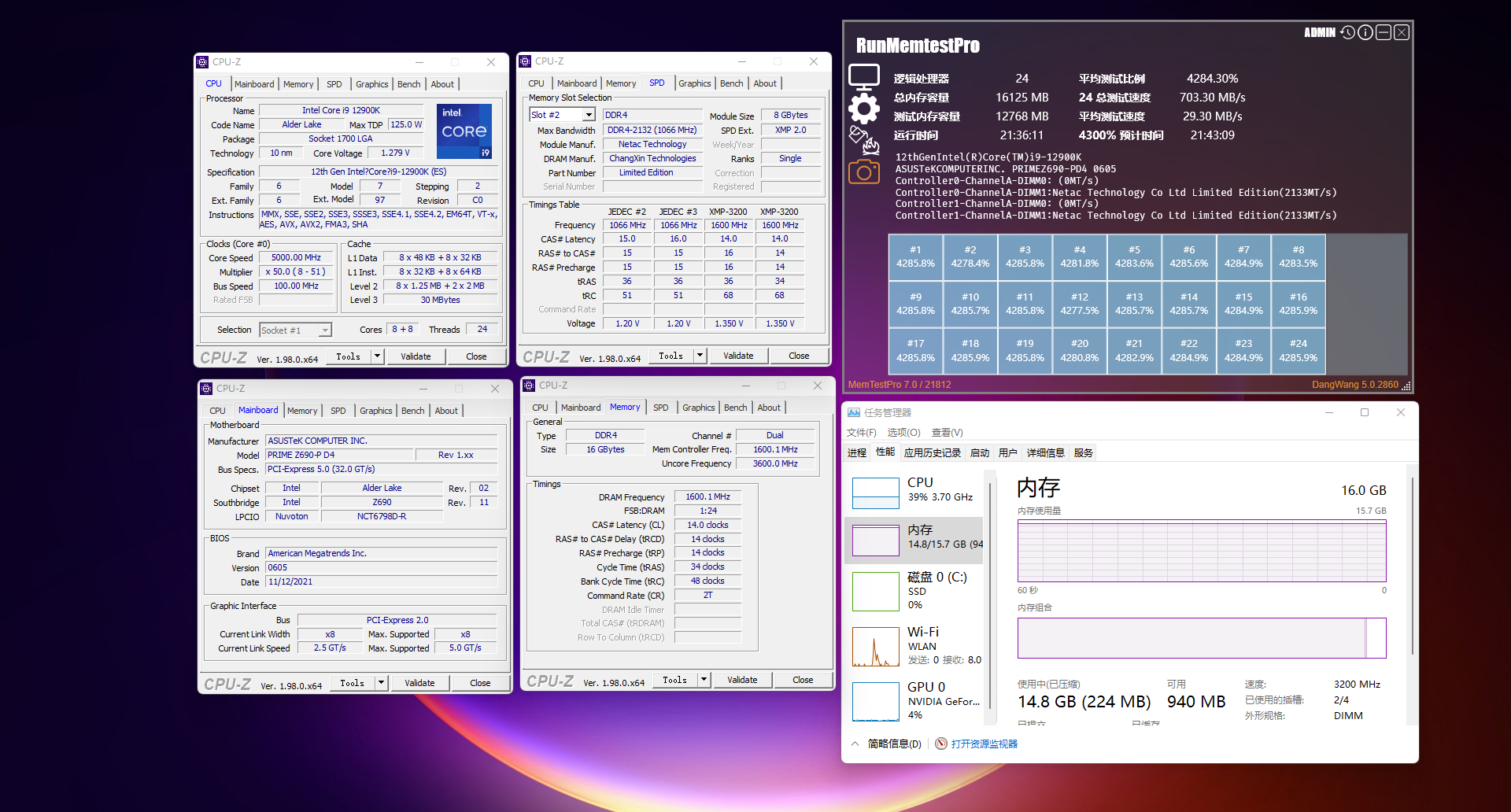Click the 内存使用量 usage graph

point(1202,551)
